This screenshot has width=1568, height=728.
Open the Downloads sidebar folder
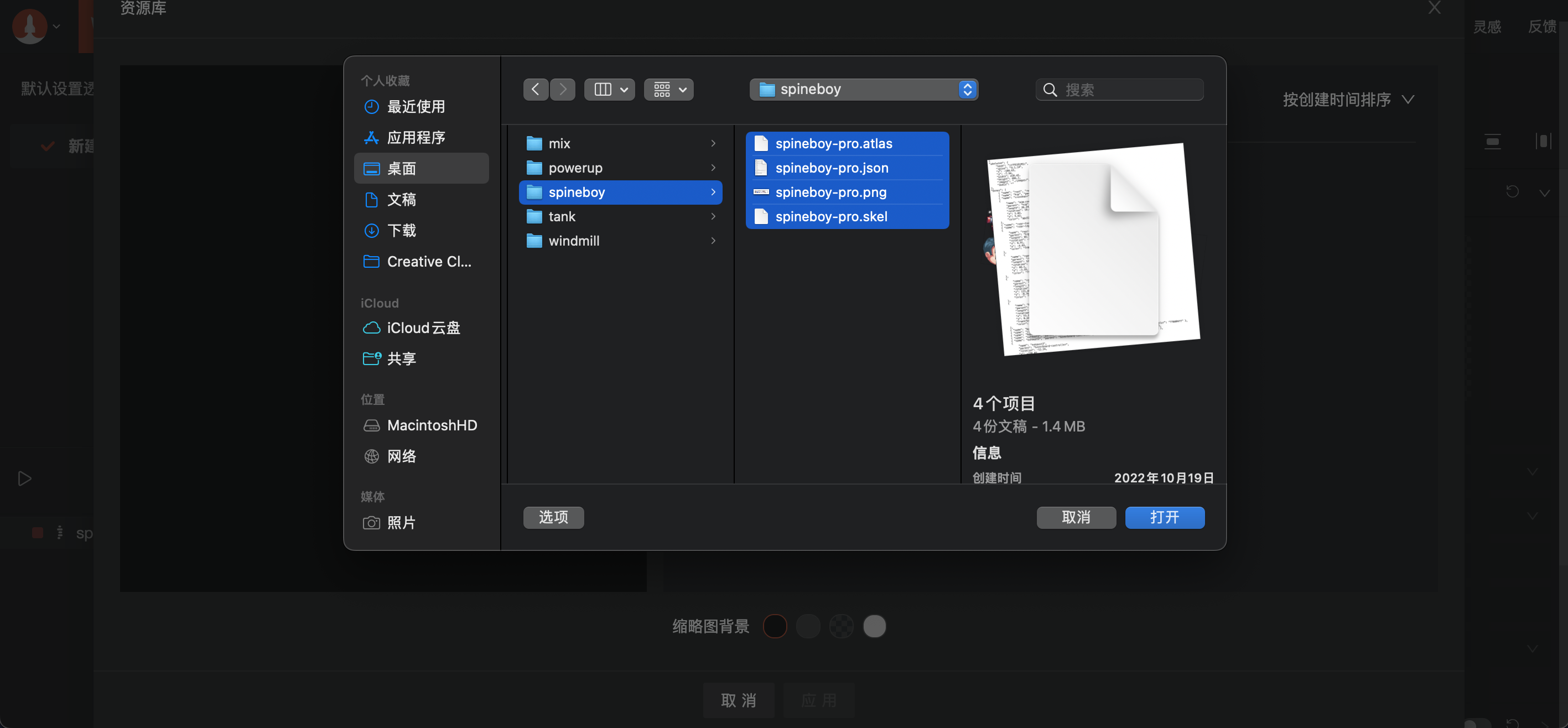click(x=401, y=231)
